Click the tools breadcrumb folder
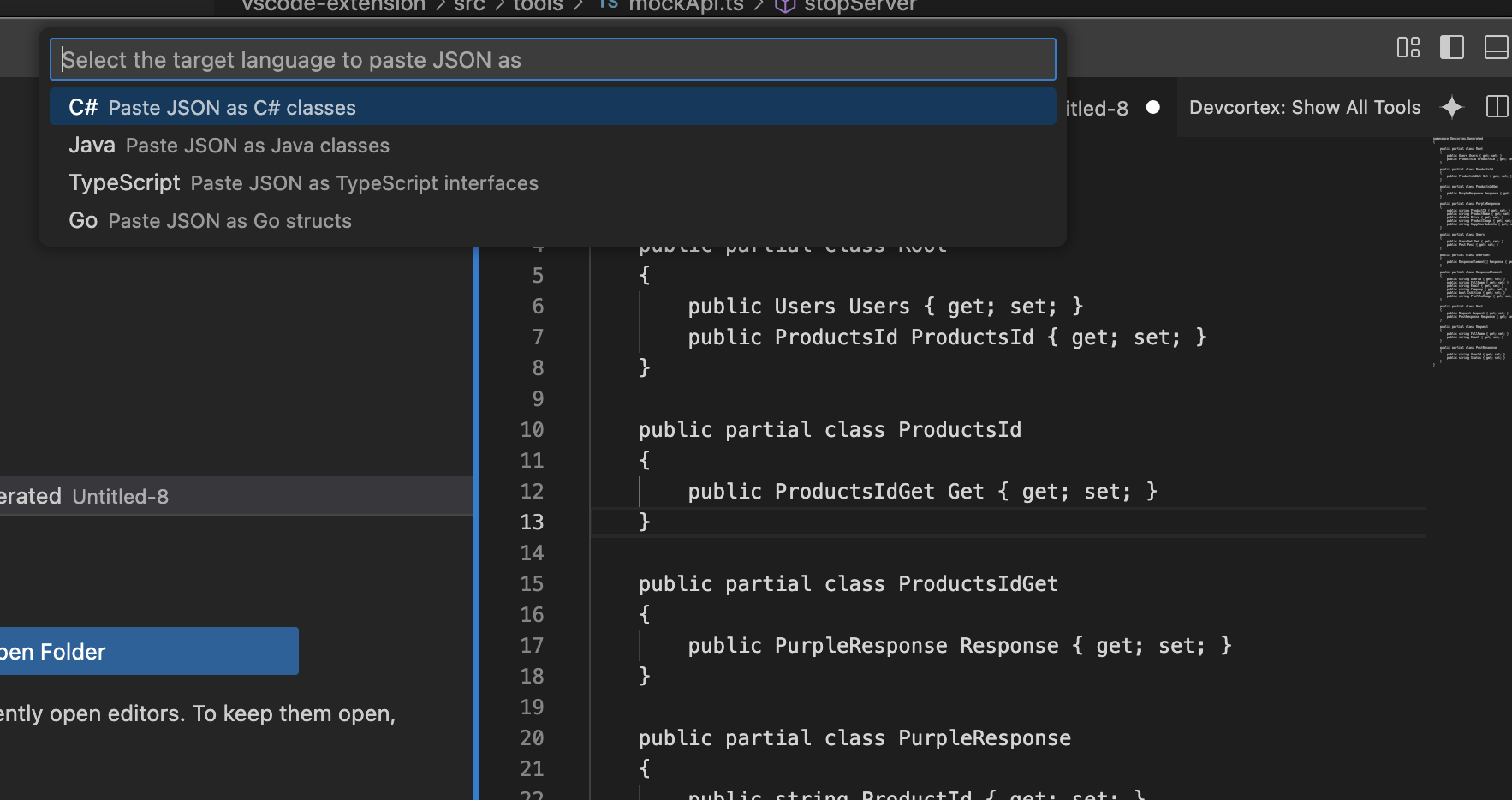This screenshot has height=800, width=1512. click(x=538, y=5)
